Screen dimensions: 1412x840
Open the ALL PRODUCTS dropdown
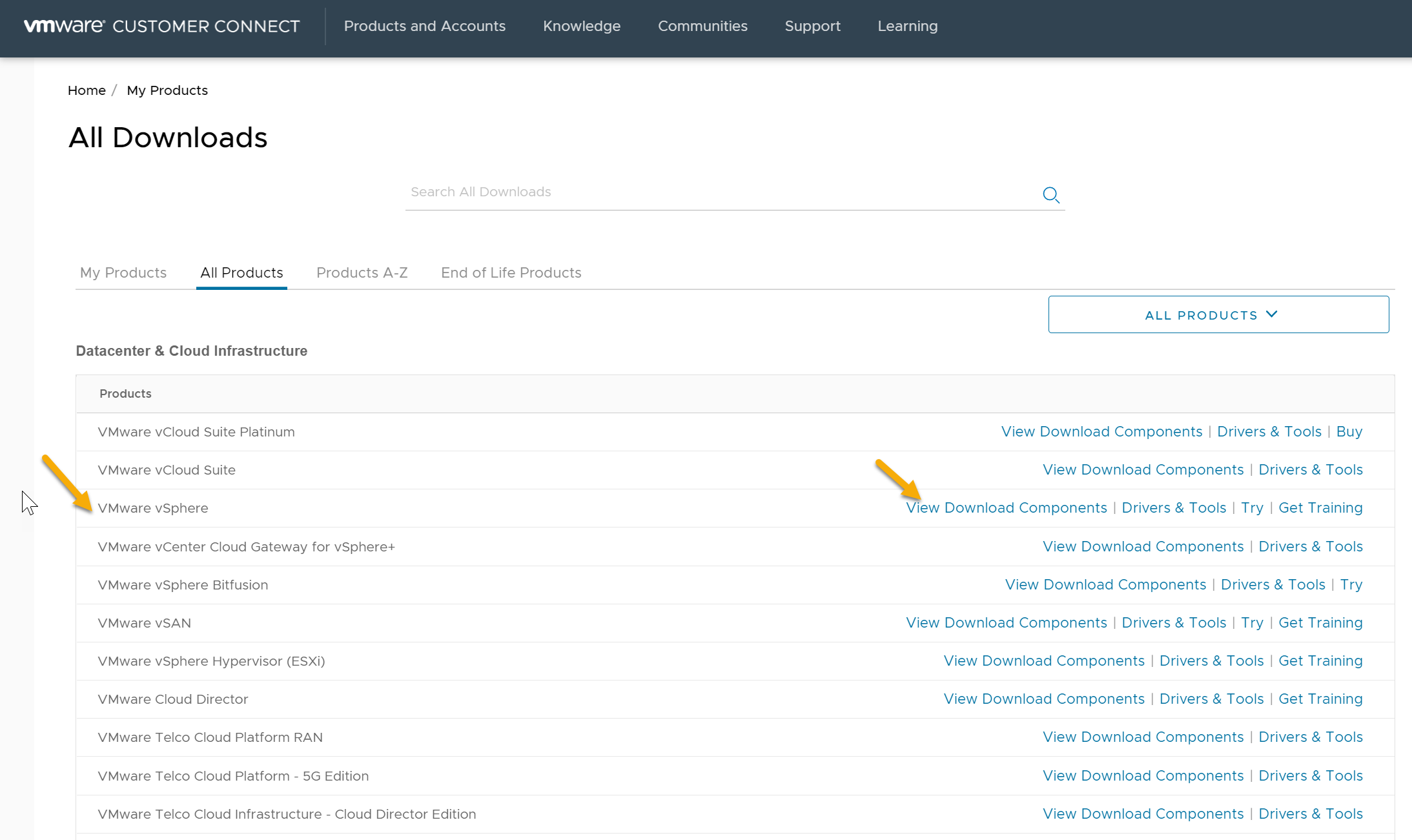coord(1218,314)
